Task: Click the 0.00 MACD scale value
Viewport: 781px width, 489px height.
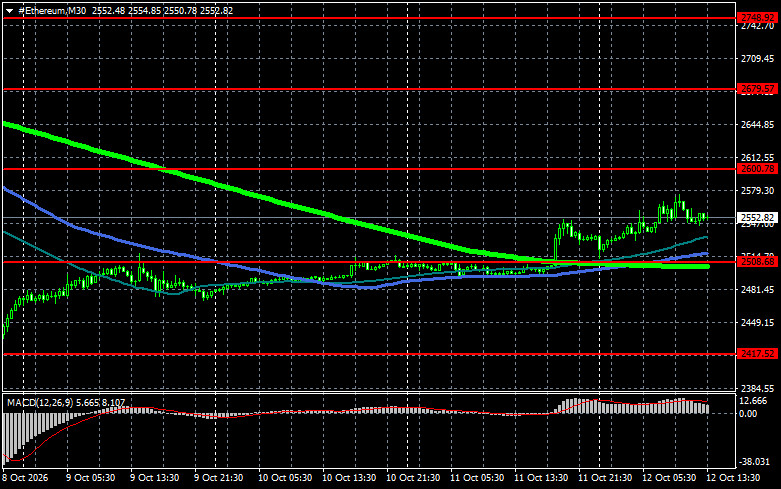Action: tap(748, 413)
